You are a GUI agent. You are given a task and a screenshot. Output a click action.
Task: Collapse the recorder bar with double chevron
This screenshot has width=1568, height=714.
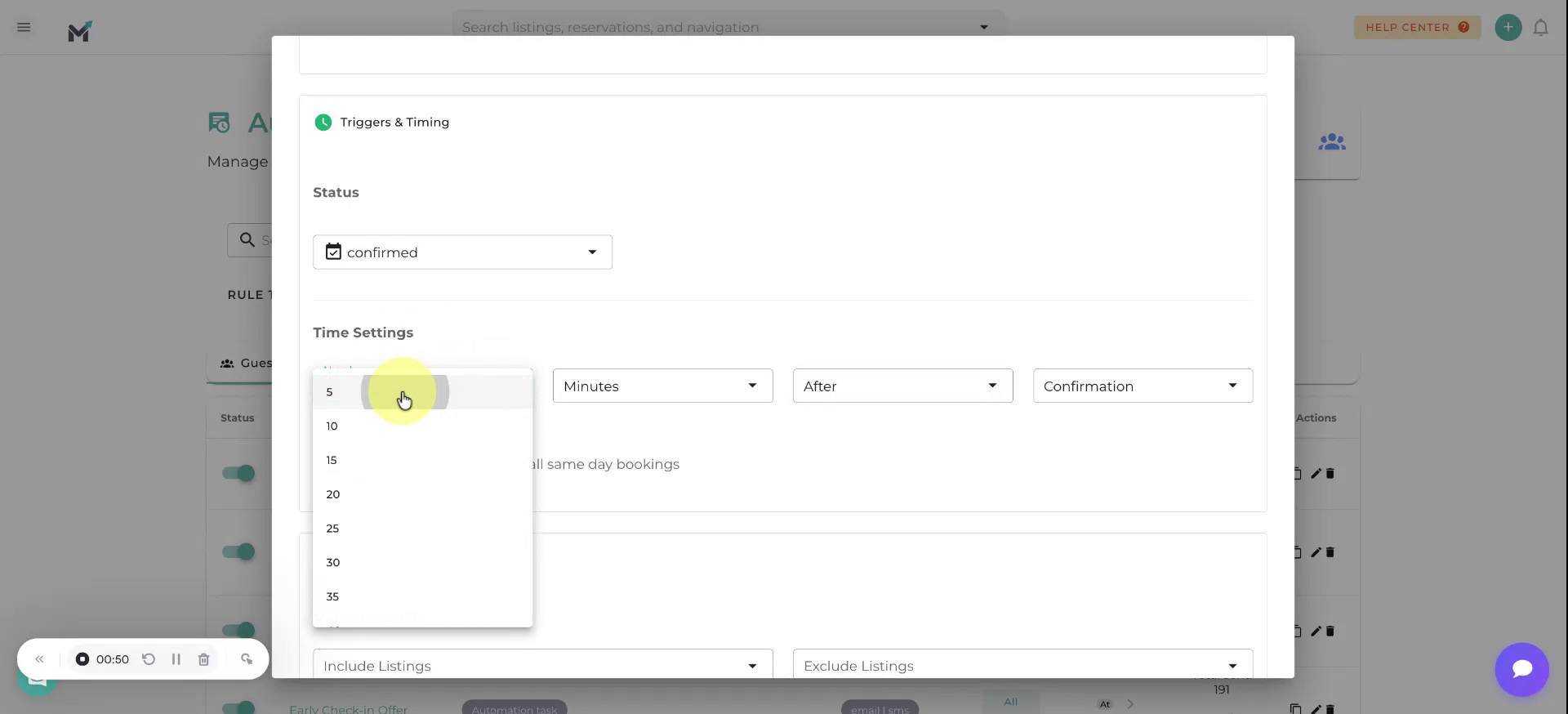click(x=39, y=659)
